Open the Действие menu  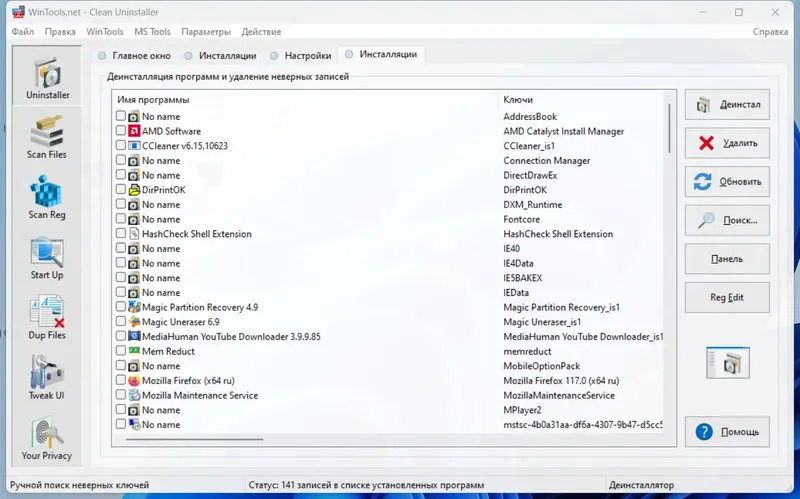[261, 32]
